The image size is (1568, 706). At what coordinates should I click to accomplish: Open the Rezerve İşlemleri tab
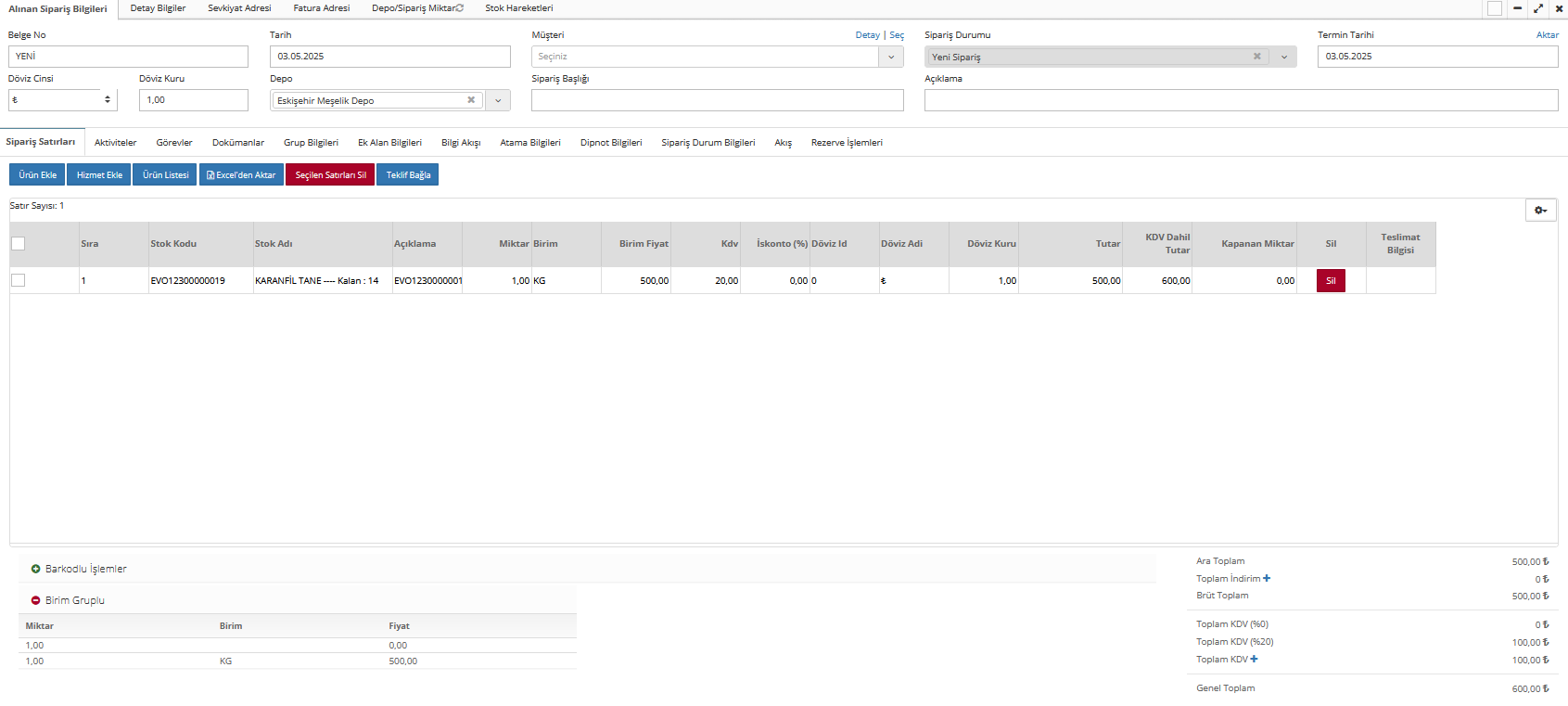pos(846,143)
